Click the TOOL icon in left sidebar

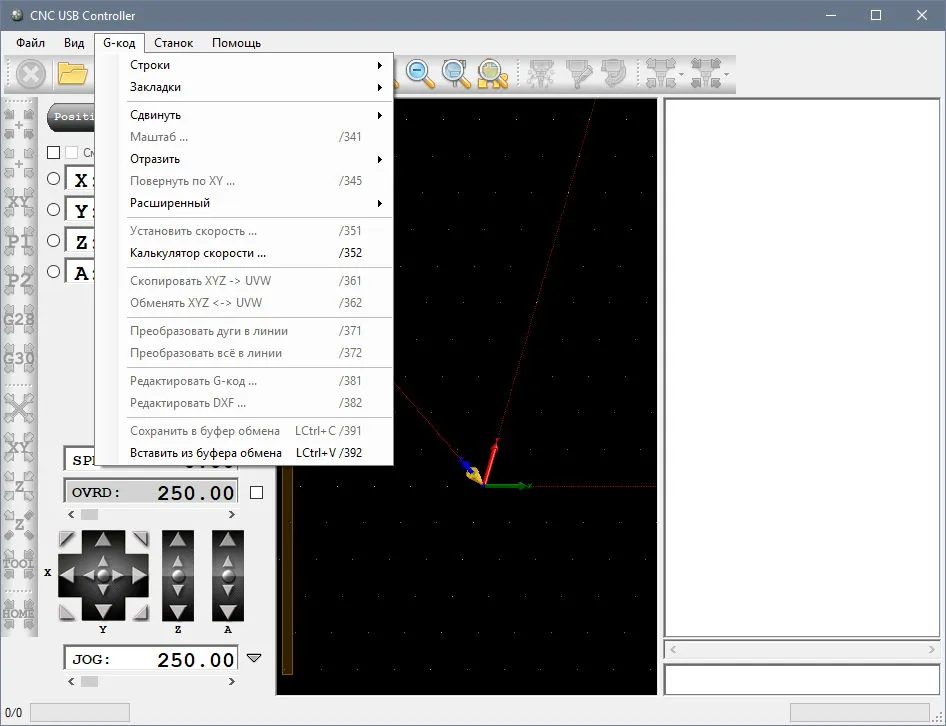coord(19,564)
